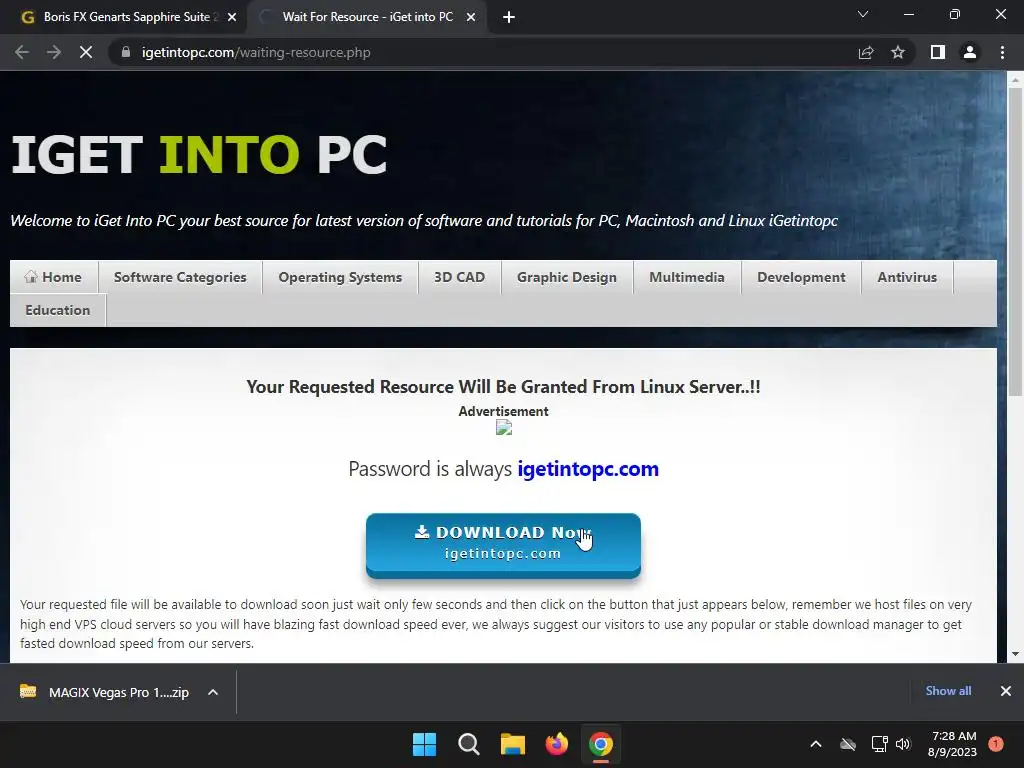Click the DOWNLOAD Now button
This screenshot has height=768, width=1024.
coord(503,545)
